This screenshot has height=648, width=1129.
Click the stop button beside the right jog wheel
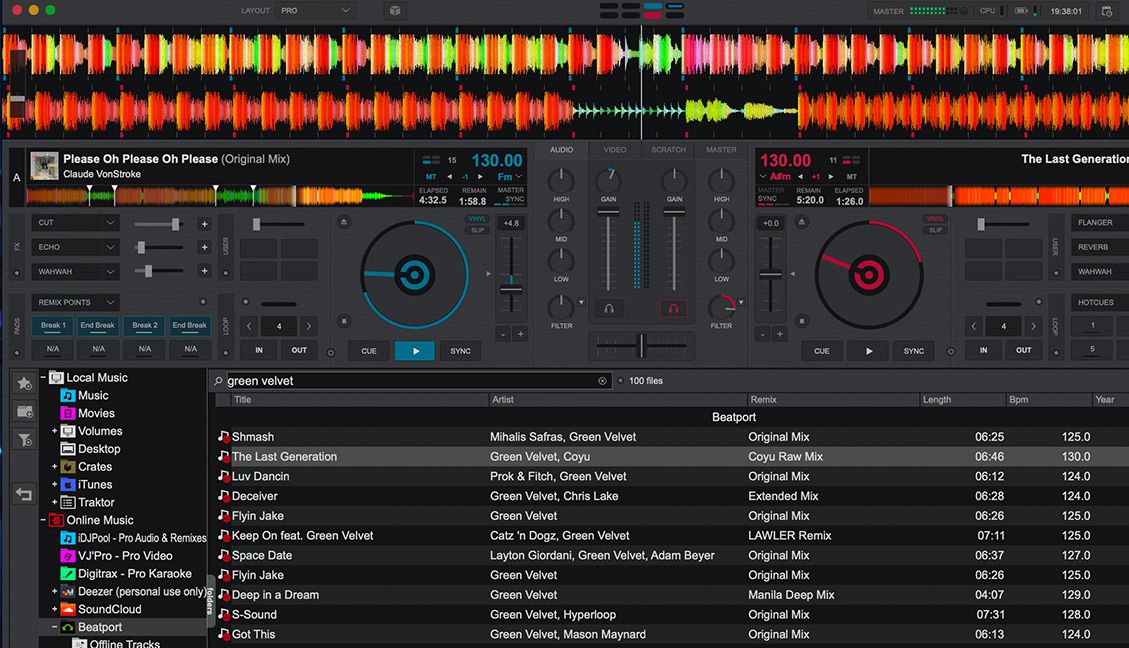tap(801, 320)
